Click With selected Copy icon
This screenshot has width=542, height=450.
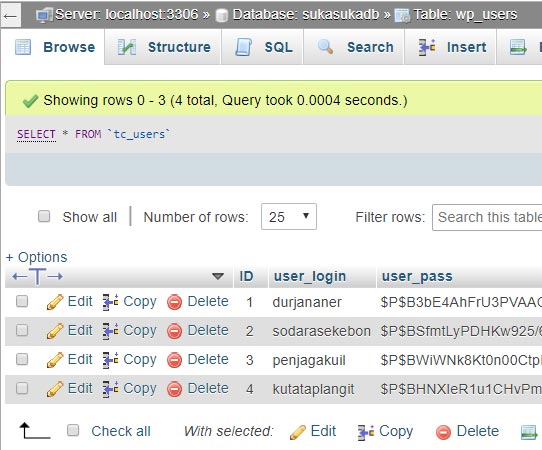366,432
